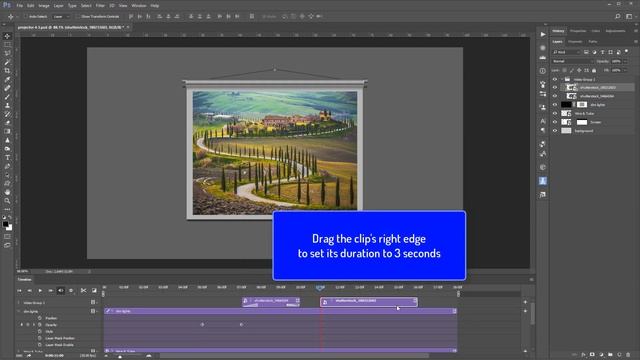The width and height of the screenshot is (640, 360).
Task: Switch to the Paths tab
Action: (x=593, y=41)
